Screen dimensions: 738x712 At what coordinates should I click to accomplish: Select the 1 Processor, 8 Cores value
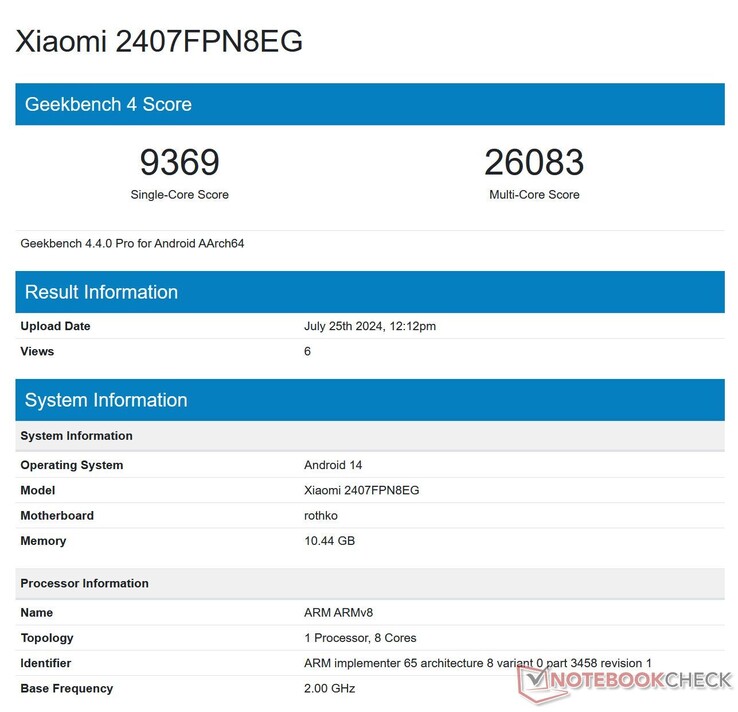click(360, 638)
